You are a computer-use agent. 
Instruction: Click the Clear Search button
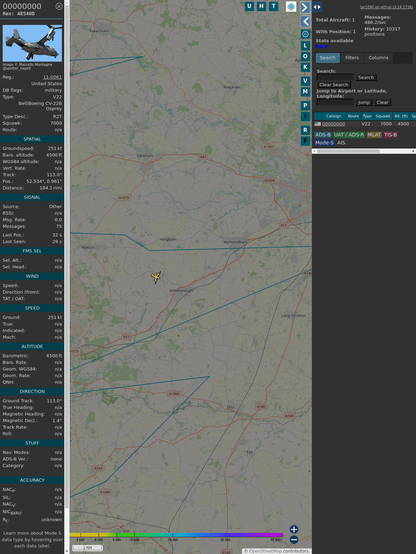click(334, 84)
